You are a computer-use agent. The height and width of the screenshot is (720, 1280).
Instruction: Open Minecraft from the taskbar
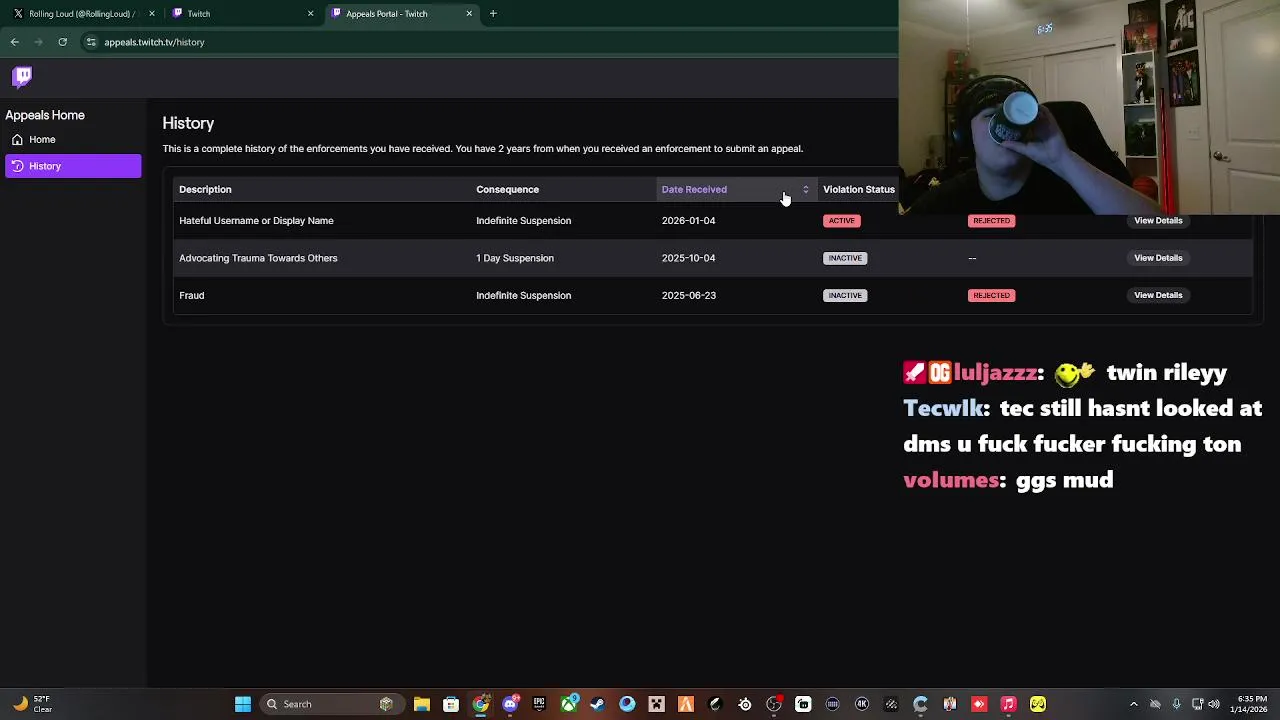(657, 704)
